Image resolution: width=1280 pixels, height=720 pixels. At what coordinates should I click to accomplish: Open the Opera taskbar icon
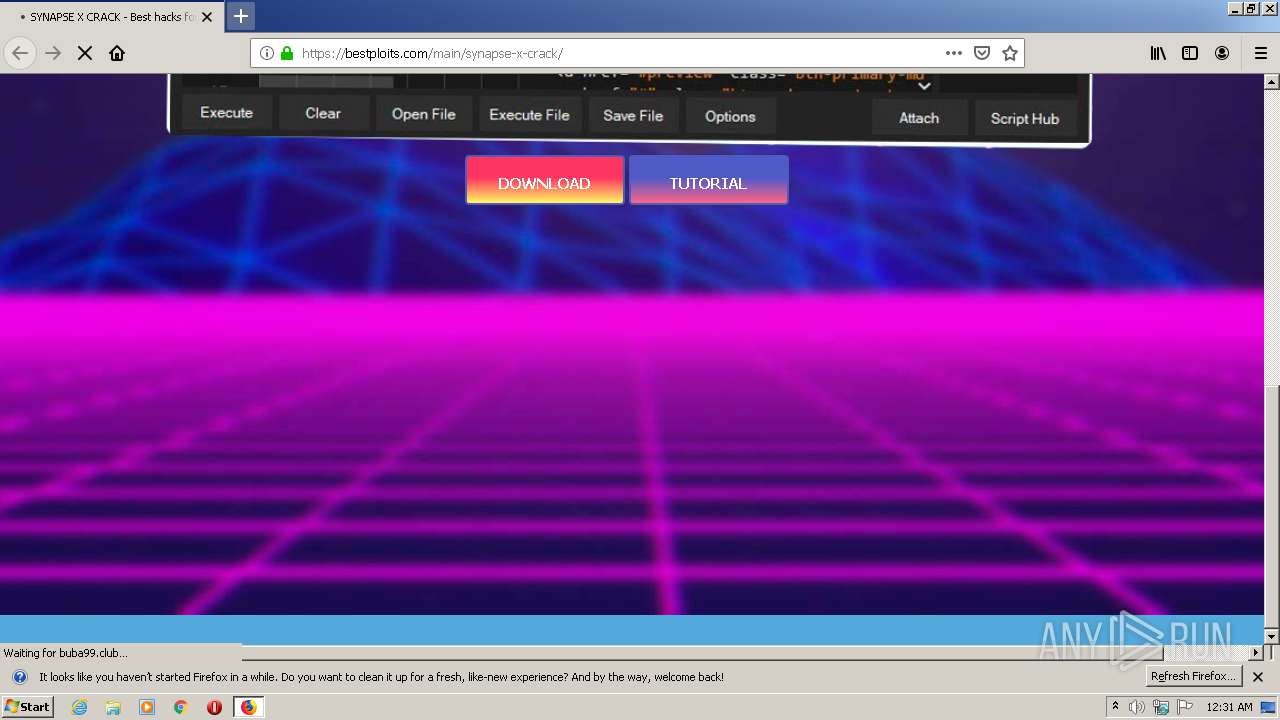pyautogui.click(x=214, y=707)
